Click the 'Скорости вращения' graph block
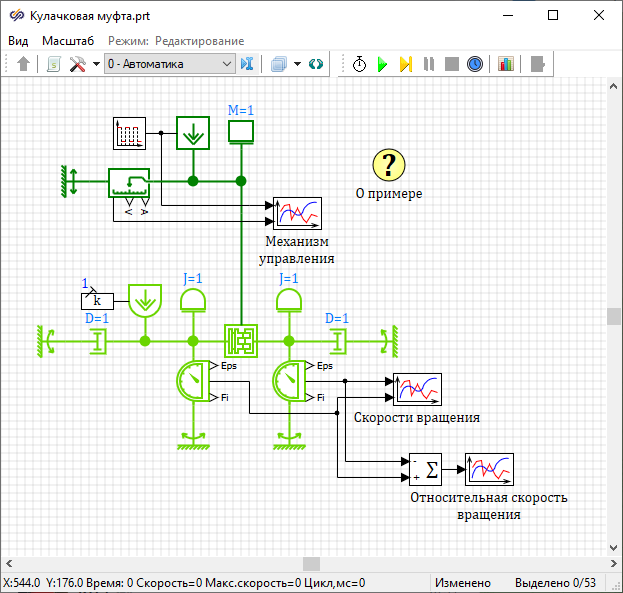The height and width of the screenshot is (593, 623). tap(417, 389)
